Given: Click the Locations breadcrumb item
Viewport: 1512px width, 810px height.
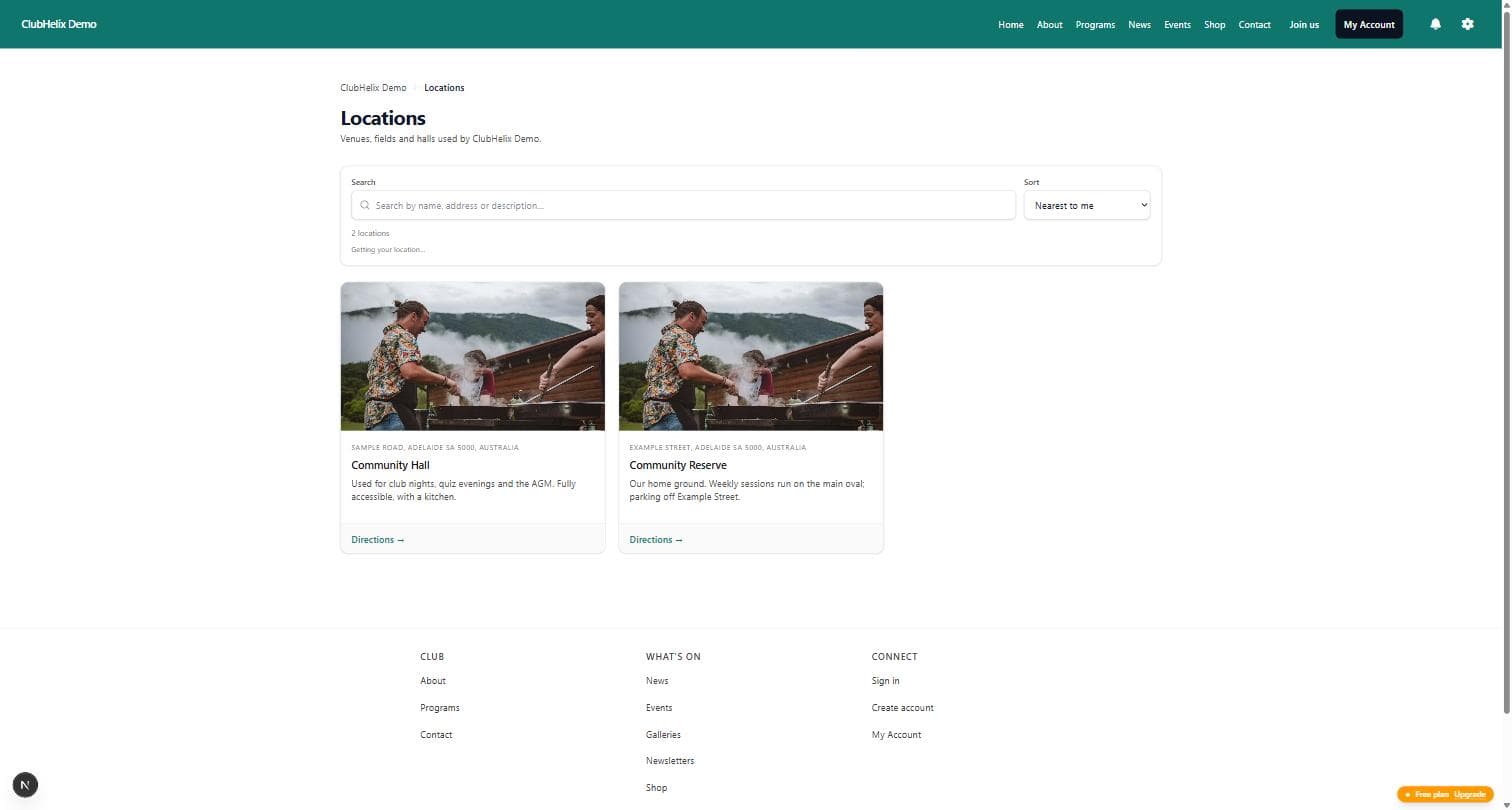Looking at the screenshot, I should [x=444, y=88].
